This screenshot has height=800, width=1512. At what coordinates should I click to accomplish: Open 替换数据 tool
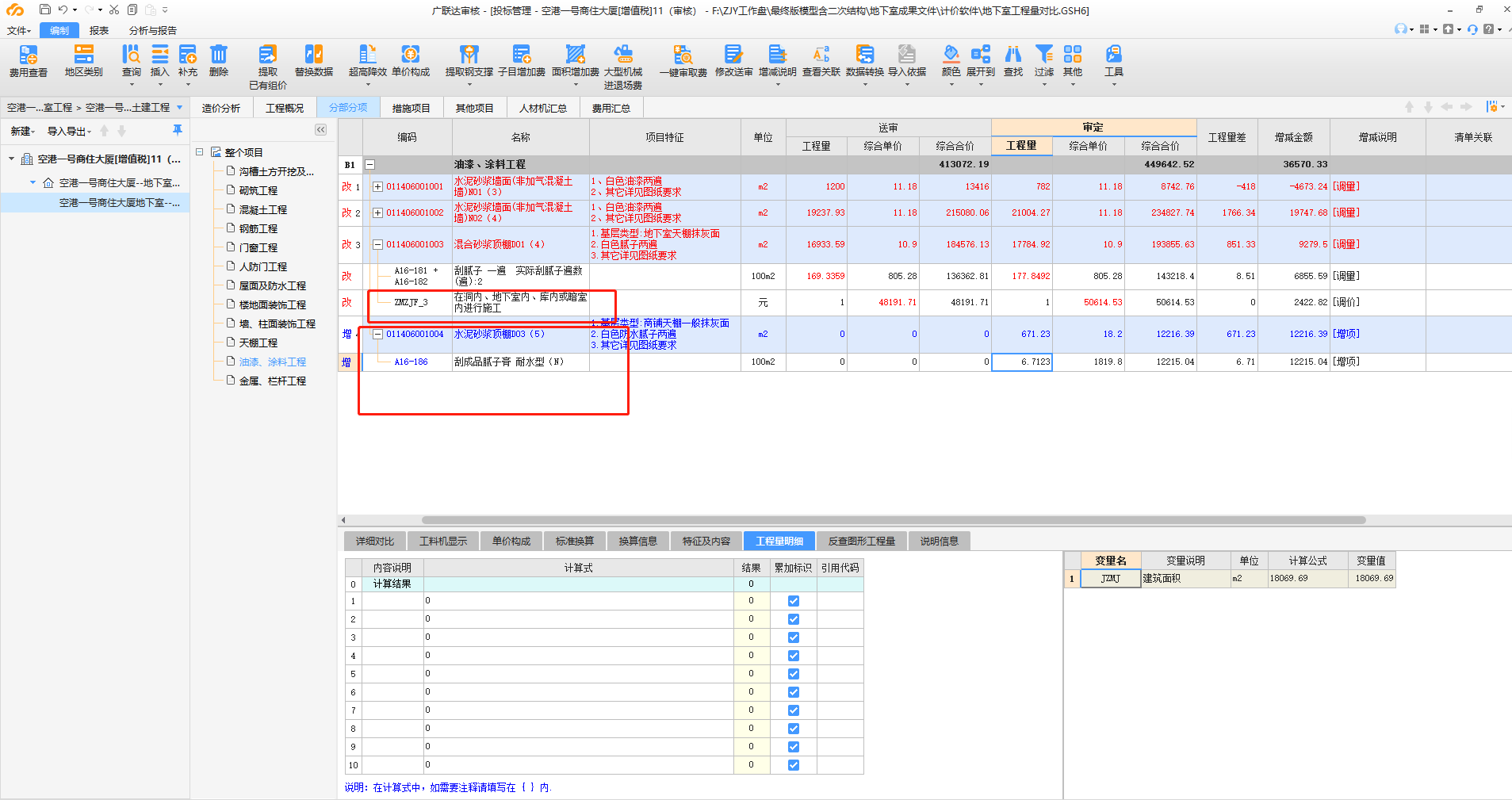[314, 61]
